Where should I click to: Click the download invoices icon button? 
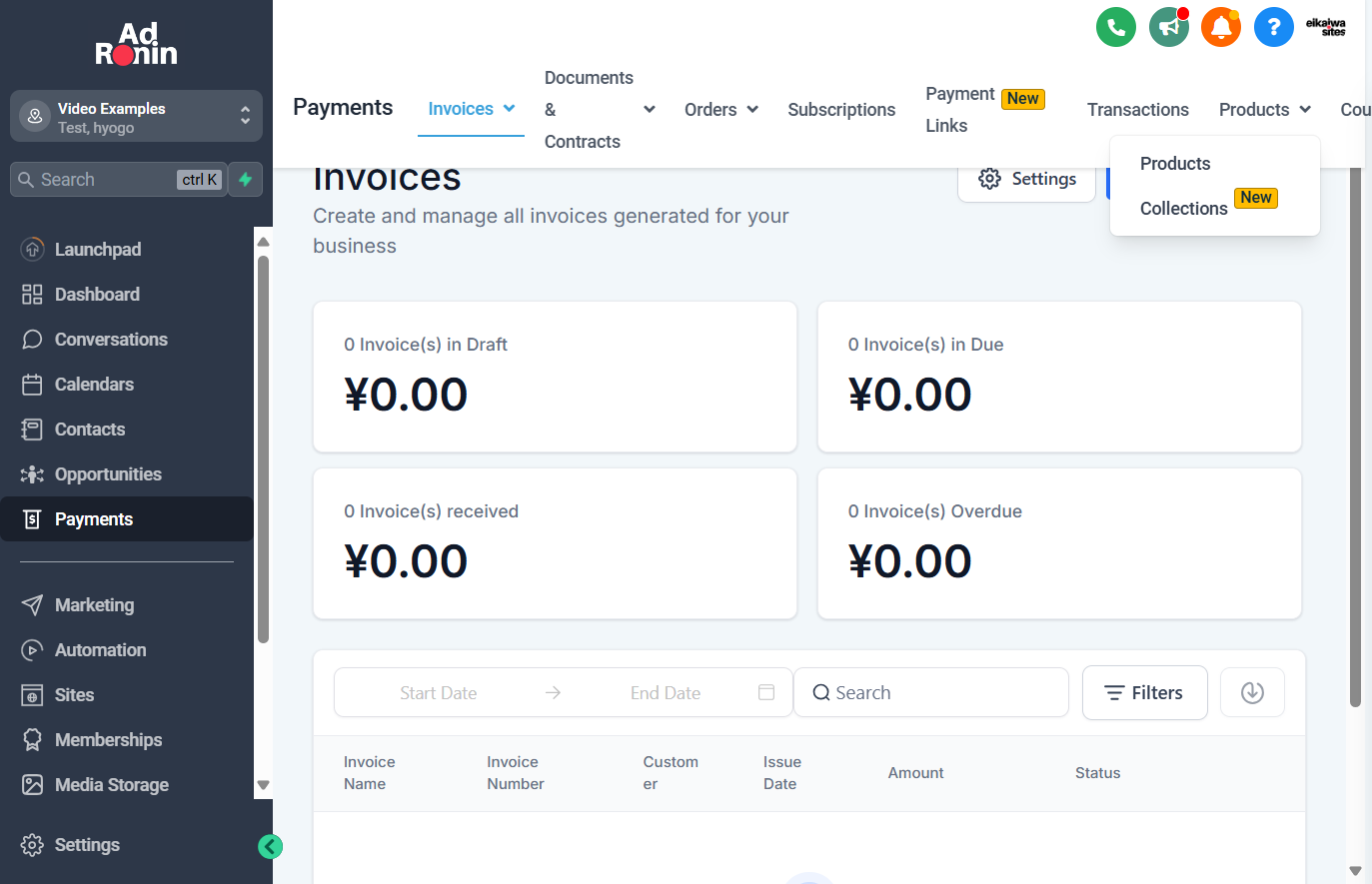1252,692
